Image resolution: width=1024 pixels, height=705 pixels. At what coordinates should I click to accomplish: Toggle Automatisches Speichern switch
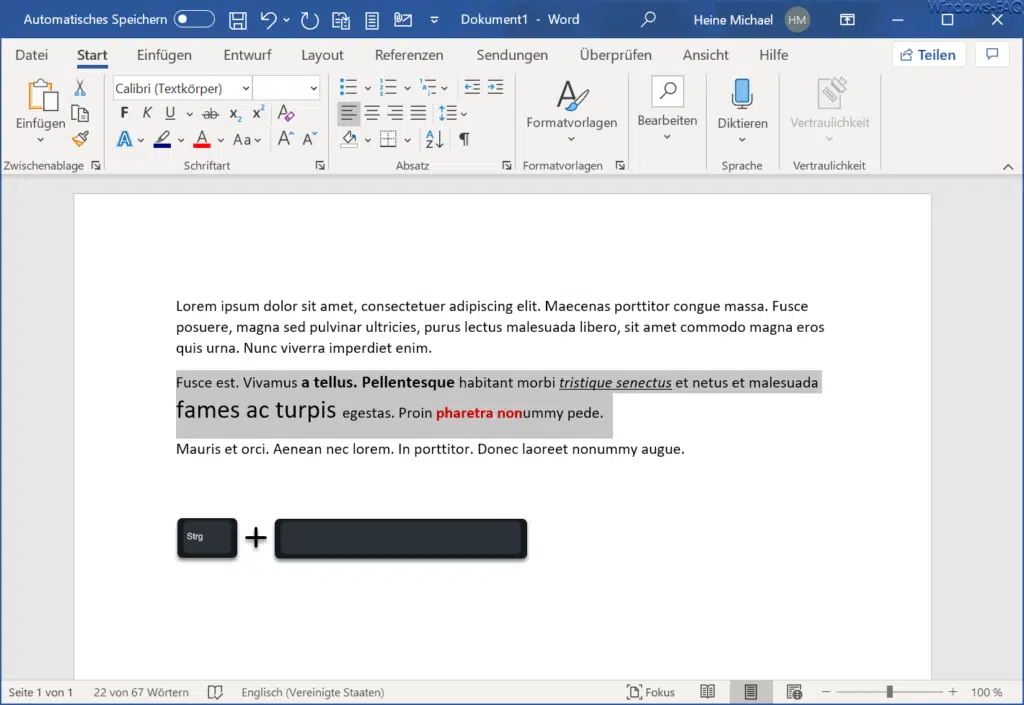194,20
